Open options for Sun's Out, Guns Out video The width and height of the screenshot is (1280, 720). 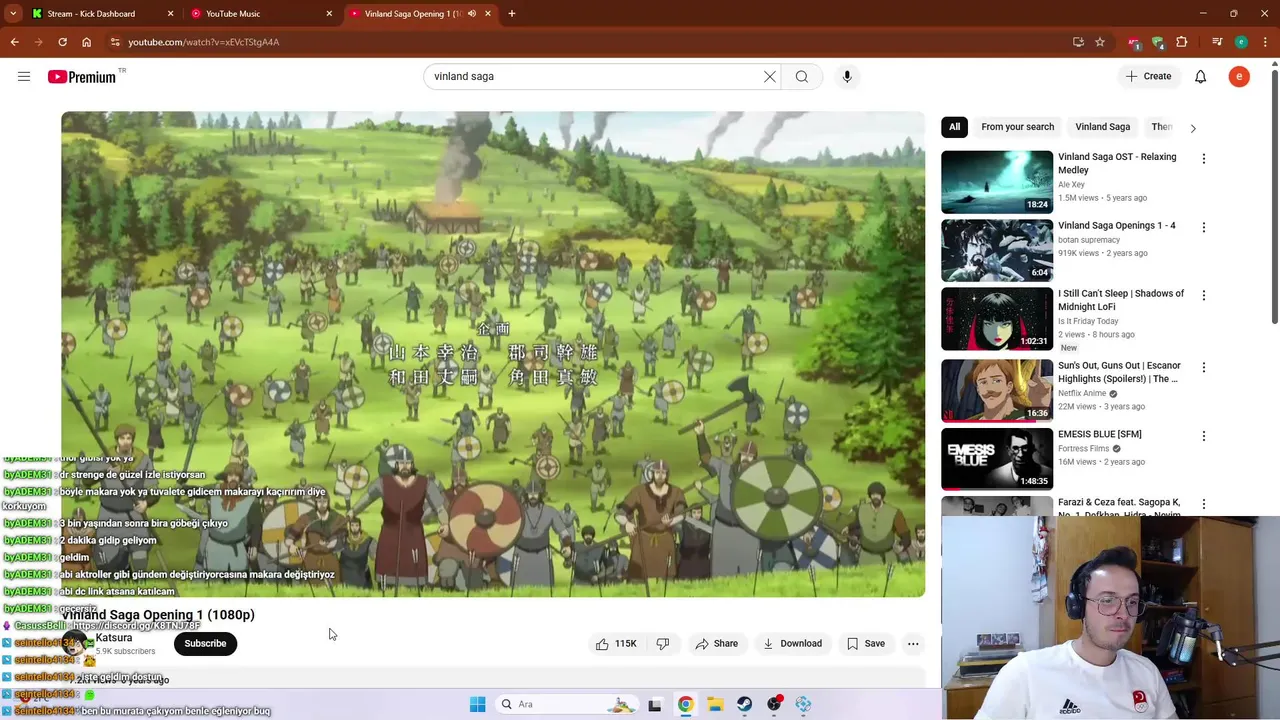click(x=1204, y=367)
